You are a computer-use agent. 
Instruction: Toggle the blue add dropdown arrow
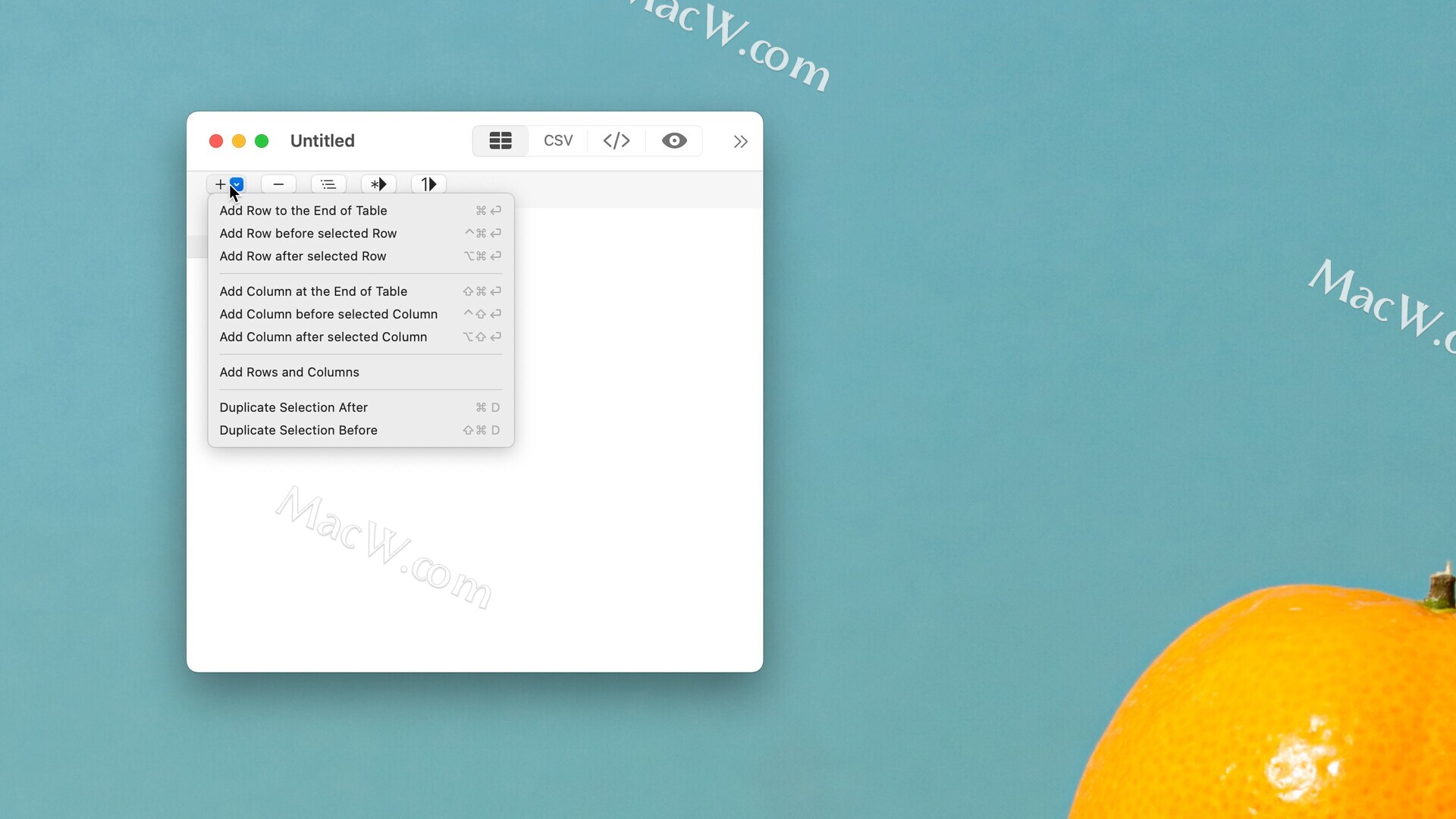(237, 184)
